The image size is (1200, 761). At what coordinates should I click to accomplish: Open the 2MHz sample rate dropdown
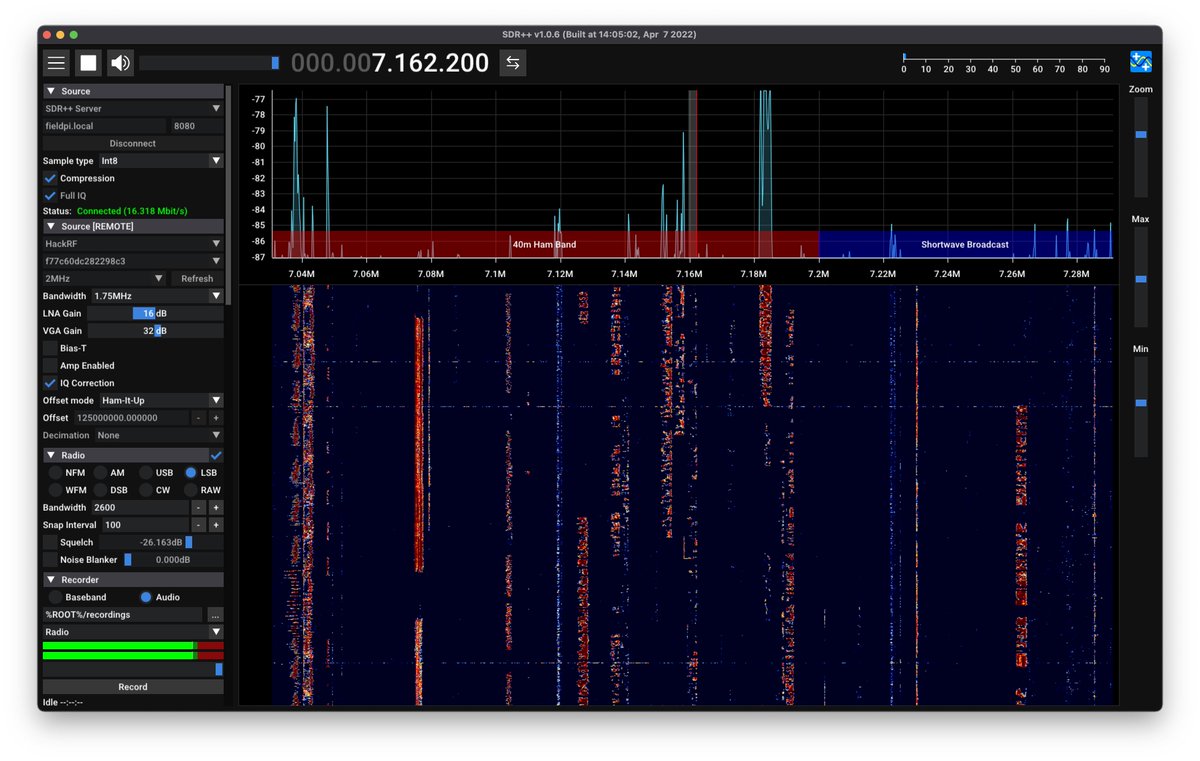point(104,278)
